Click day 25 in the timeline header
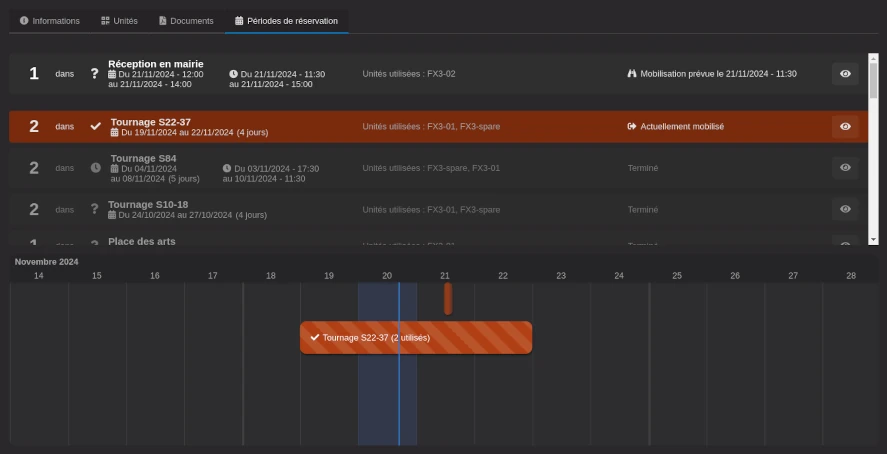The image size is (887, 454). [677, 275]
